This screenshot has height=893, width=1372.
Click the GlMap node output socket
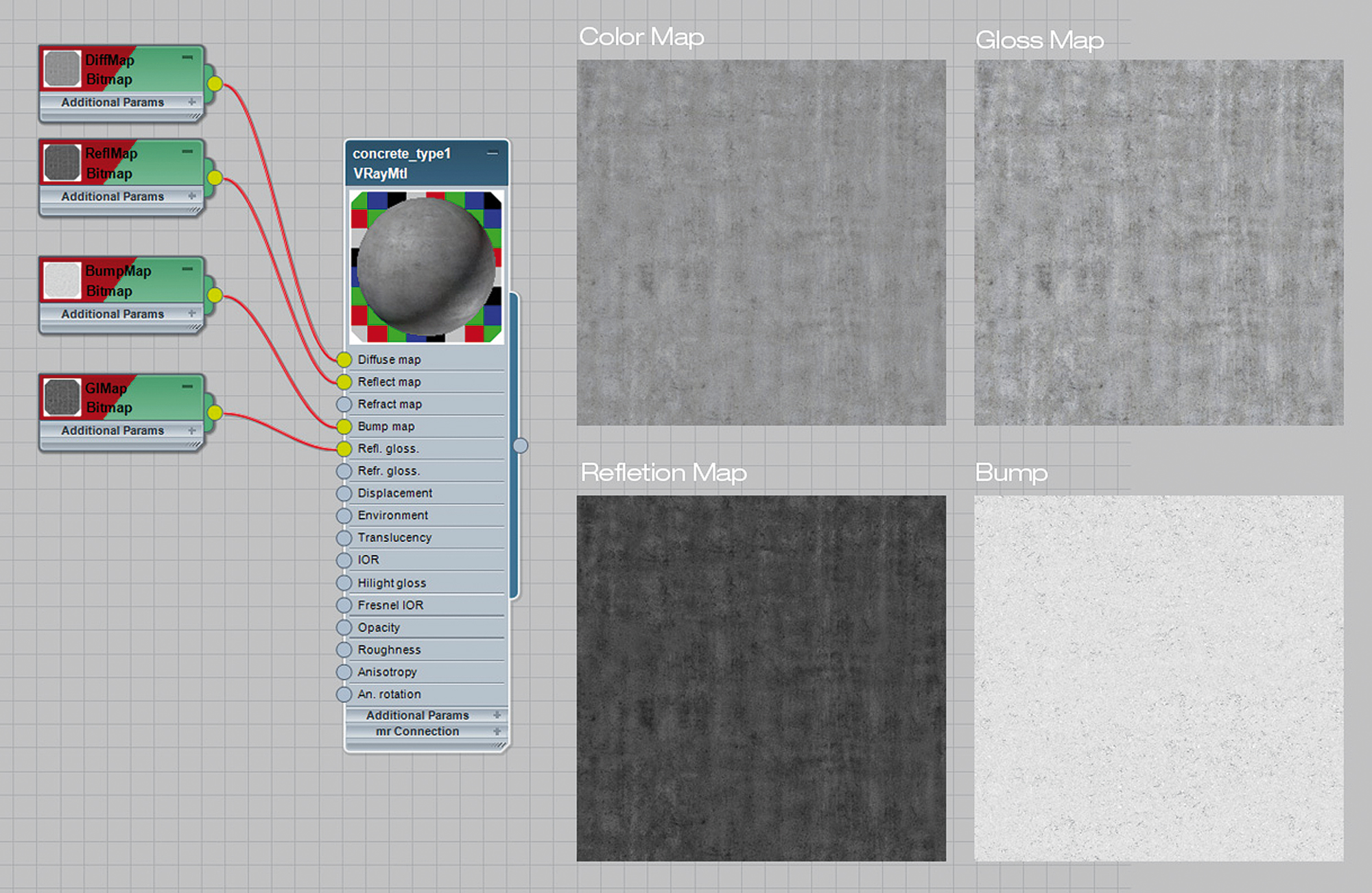(x=215, y=412)
